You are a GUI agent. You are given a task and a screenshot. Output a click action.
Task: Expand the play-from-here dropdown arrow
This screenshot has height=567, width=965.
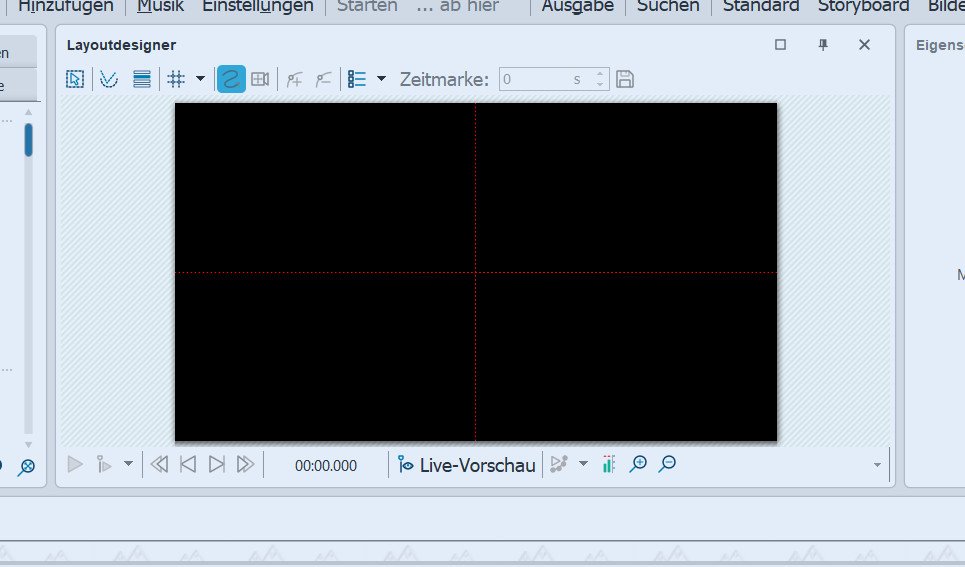click(x=127, y=464)
